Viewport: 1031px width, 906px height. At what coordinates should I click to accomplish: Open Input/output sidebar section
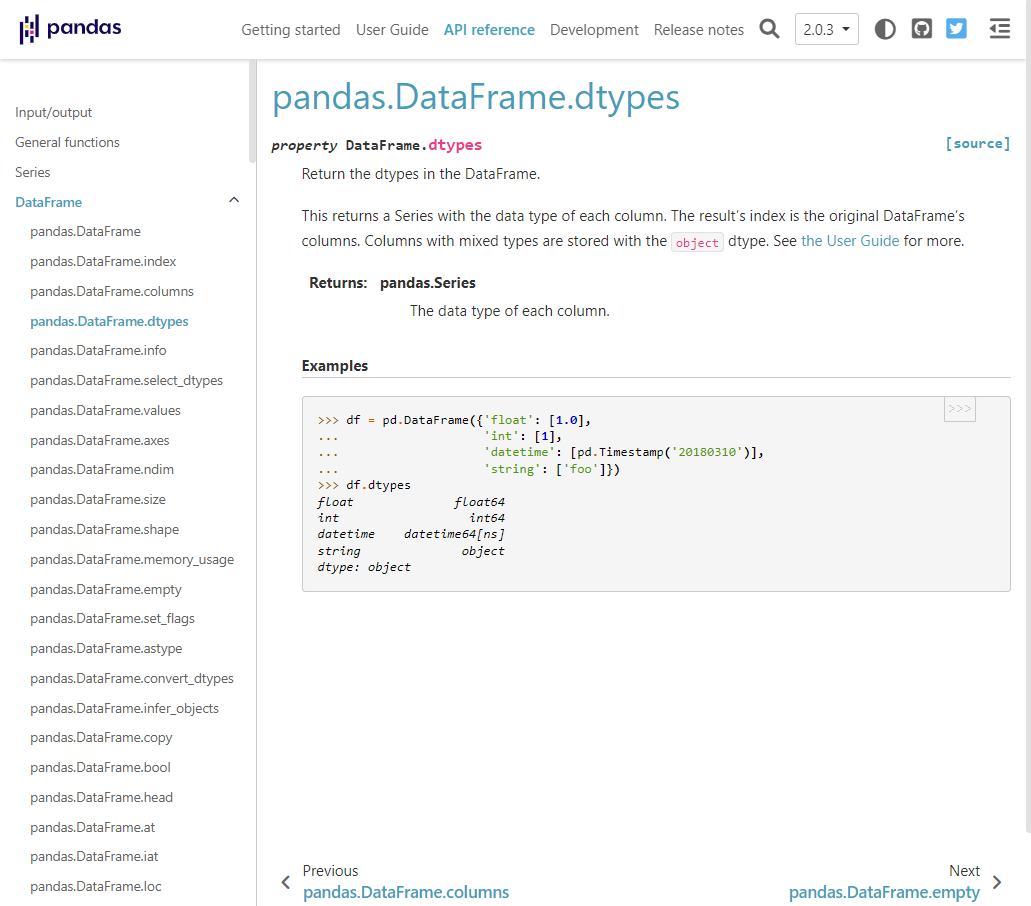tap(53, 112)
